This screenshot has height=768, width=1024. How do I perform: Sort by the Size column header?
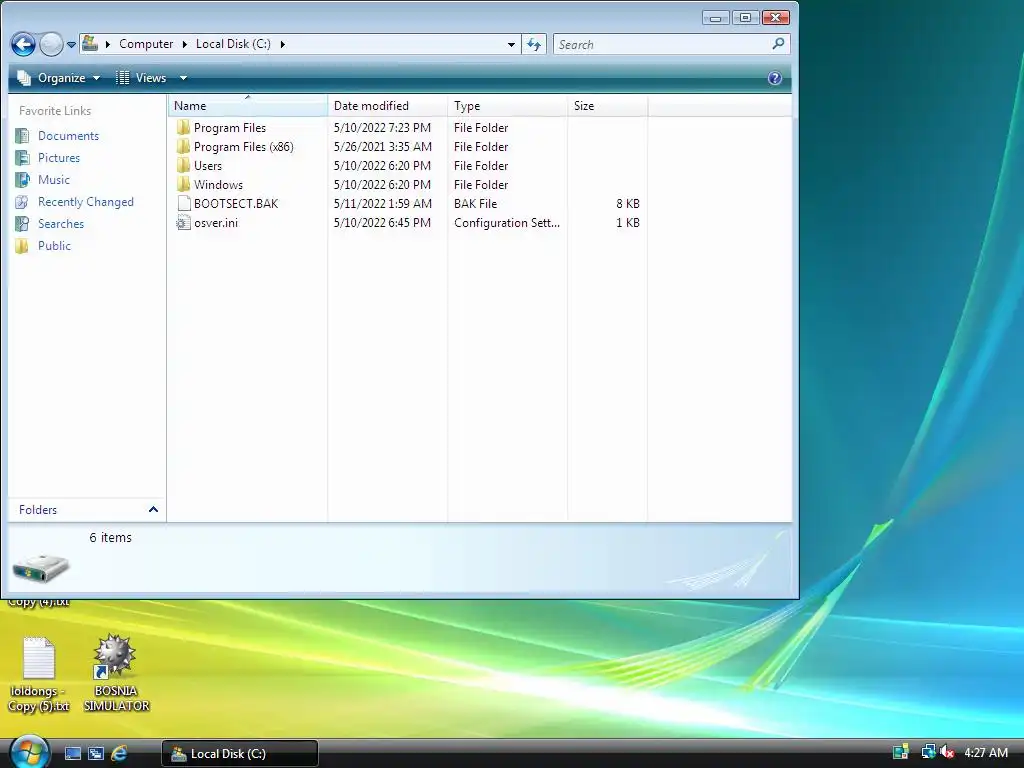[x=607, y=106]
